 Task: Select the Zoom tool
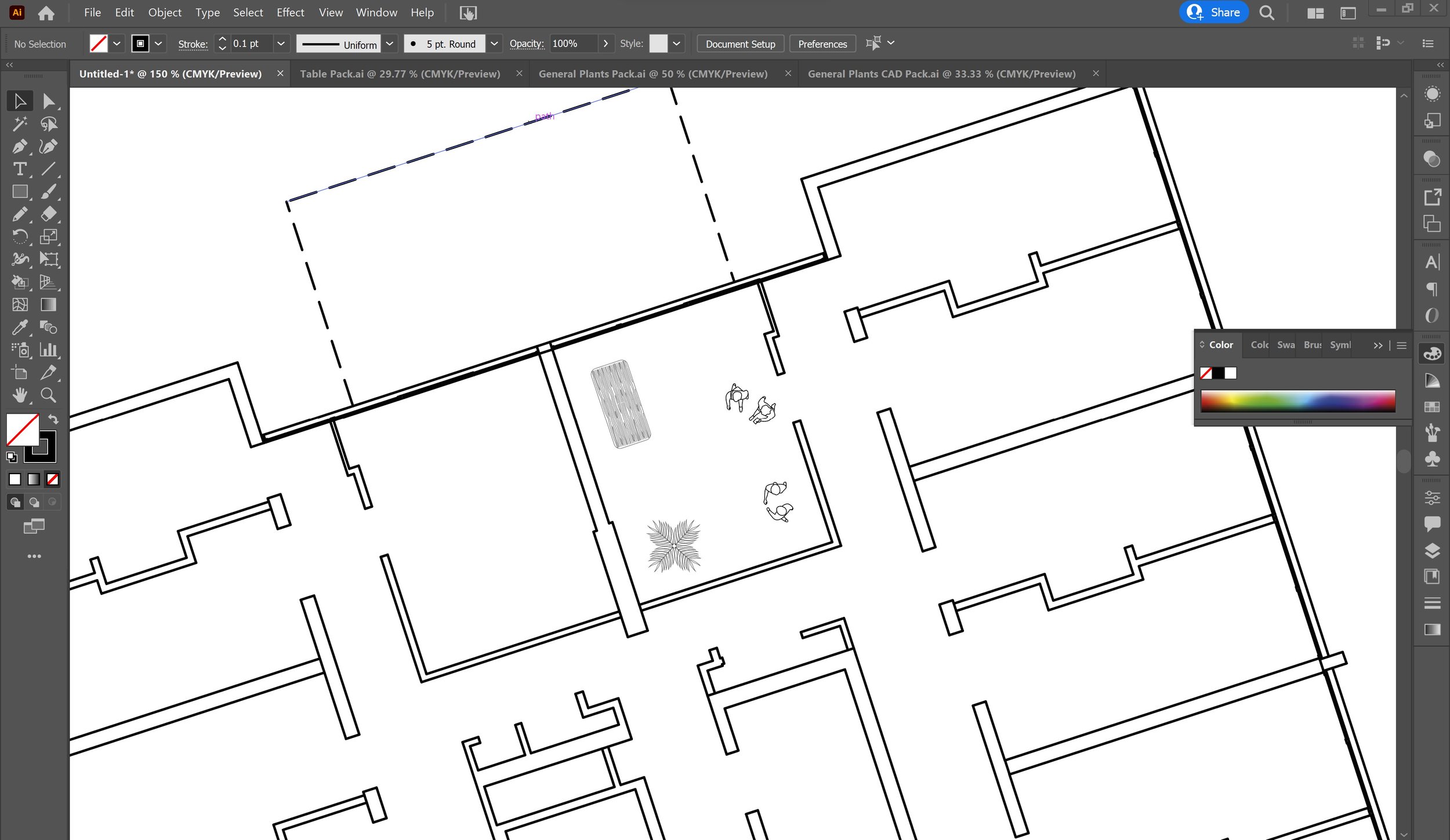pyautogui.click(x=49, y=395)
